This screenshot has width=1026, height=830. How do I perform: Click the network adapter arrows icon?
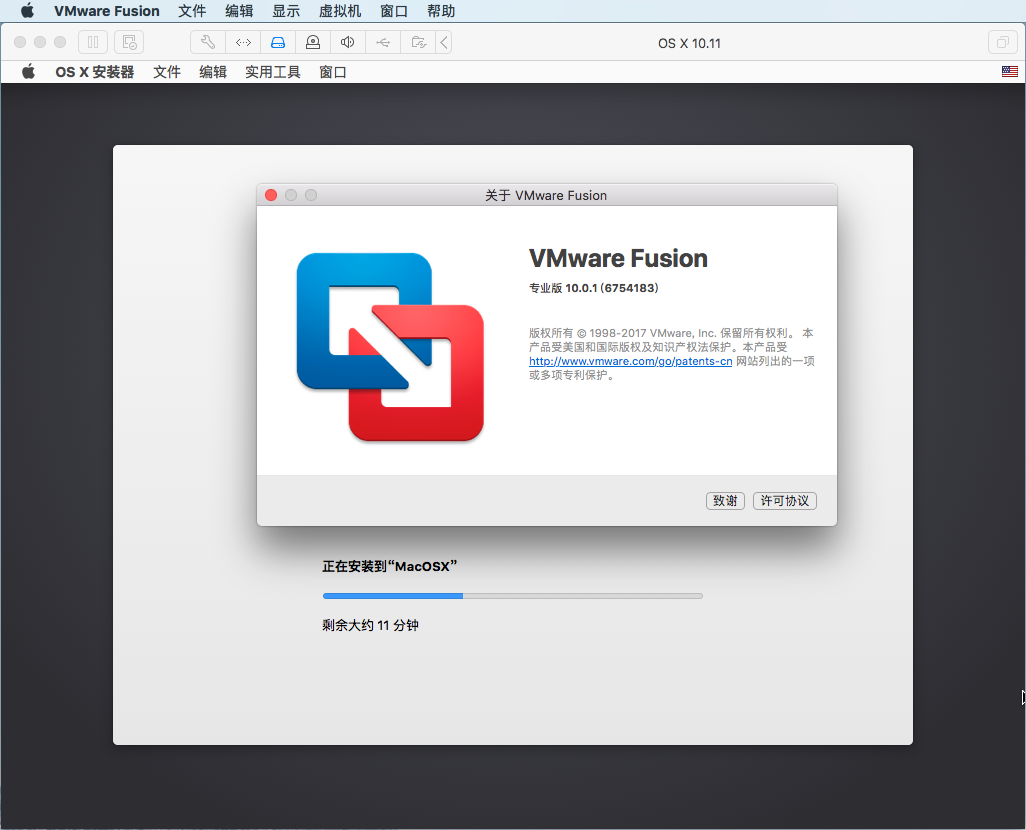tap(243, 43)
